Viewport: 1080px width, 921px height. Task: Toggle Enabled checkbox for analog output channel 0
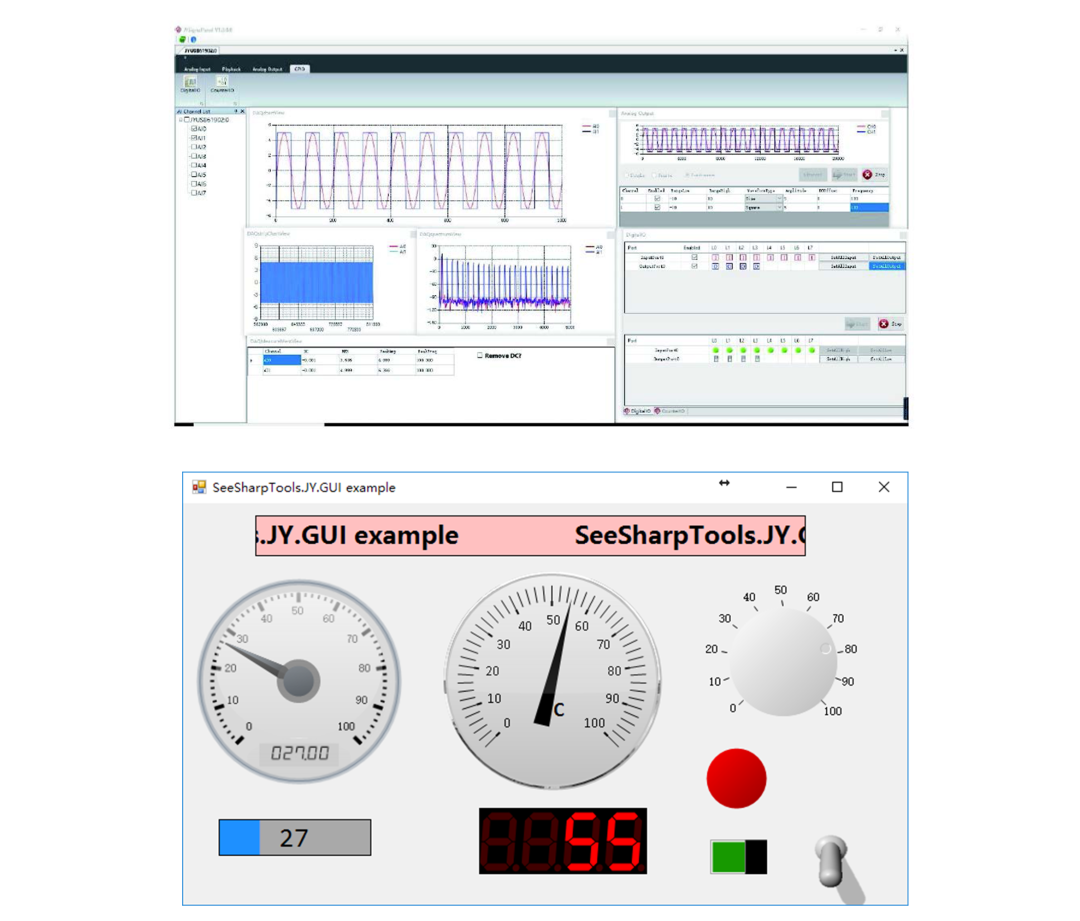657,198
